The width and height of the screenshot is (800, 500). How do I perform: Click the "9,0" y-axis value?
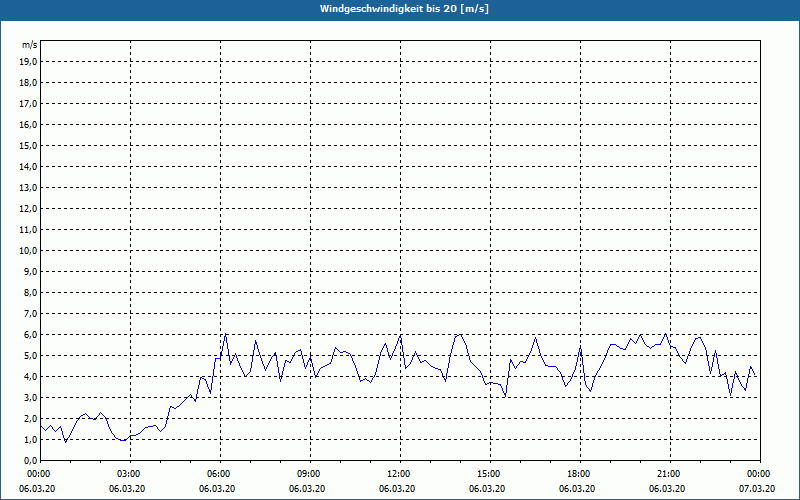point(30,271)
